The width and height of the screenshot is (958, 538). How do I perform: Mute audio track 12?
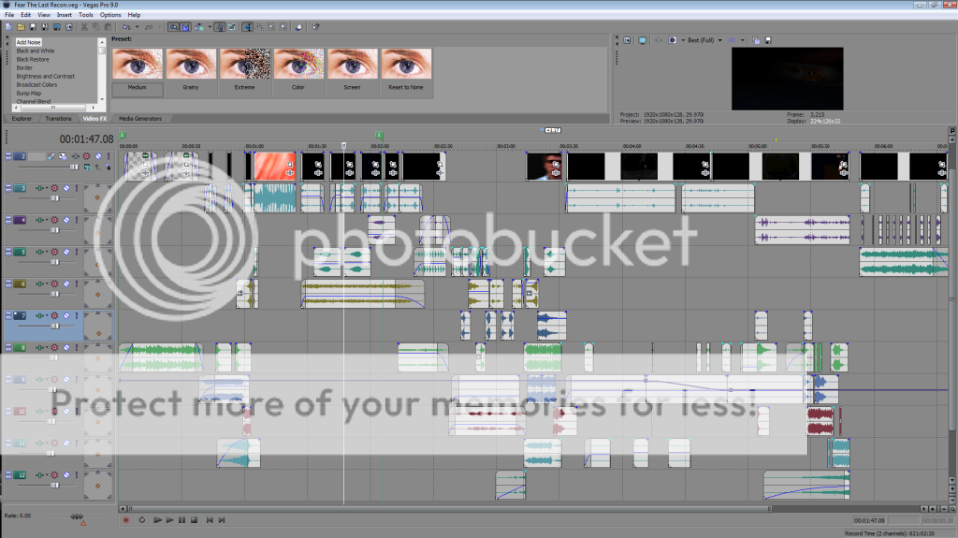(67, 475)
